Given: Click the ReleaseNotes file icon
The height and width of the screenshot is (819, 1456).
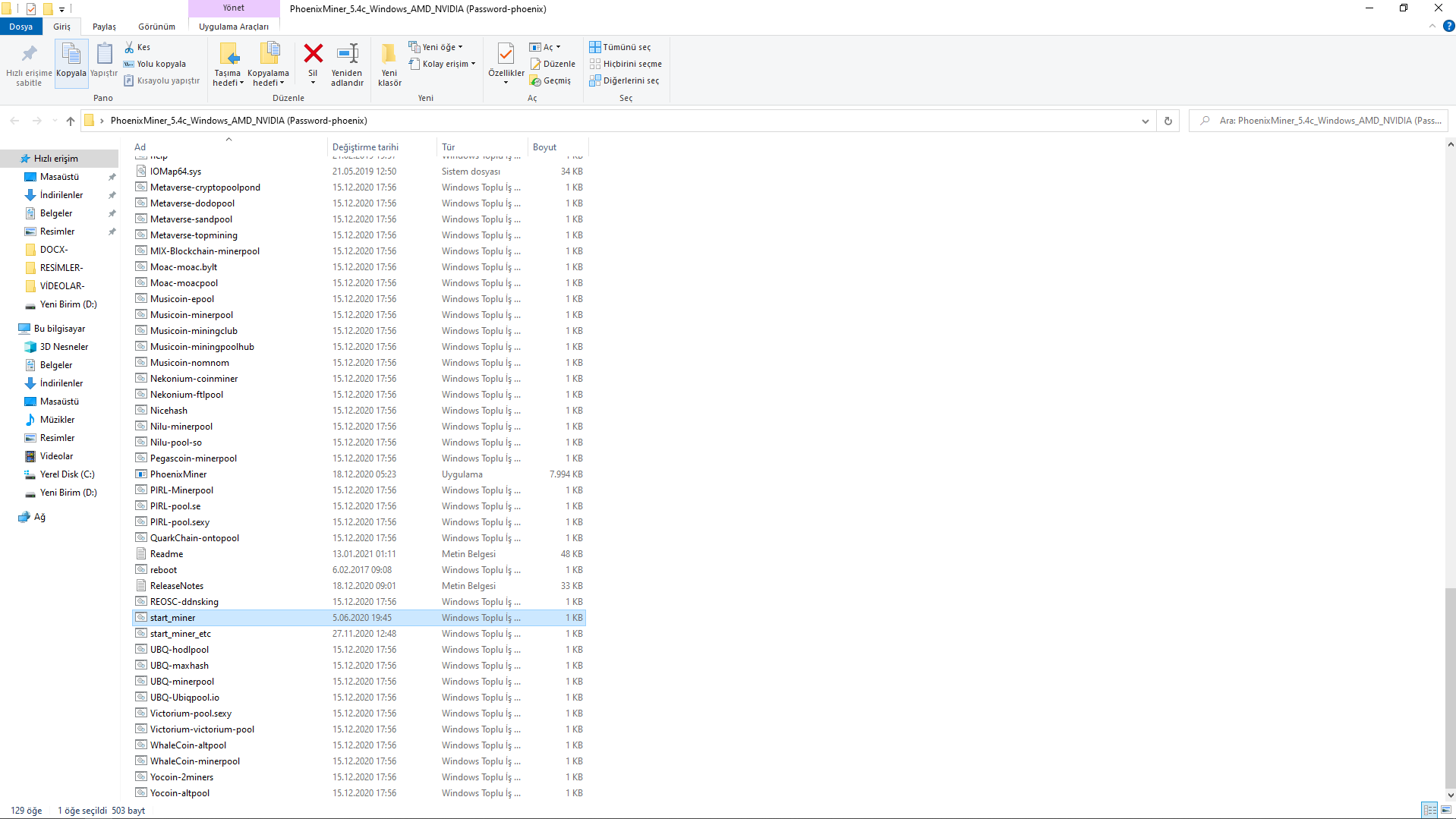Looking at the screenshot, I should [141, 586].
